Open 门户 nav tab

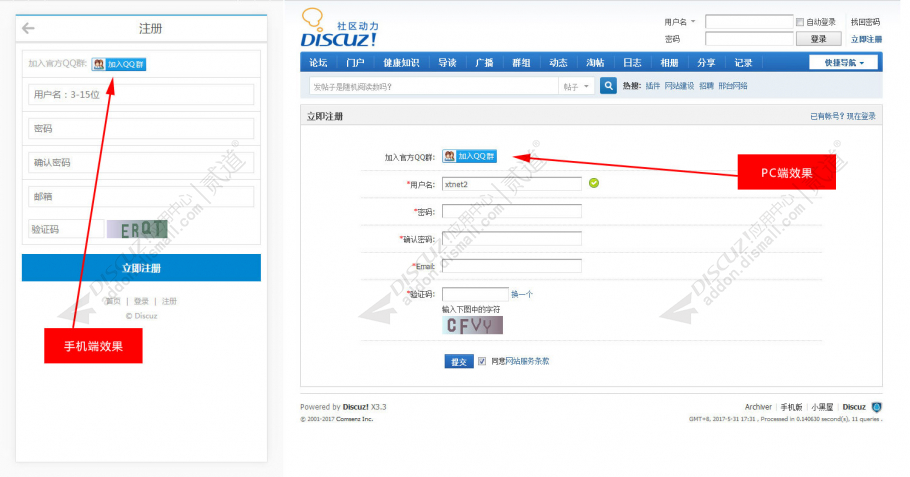coord(355,63)
